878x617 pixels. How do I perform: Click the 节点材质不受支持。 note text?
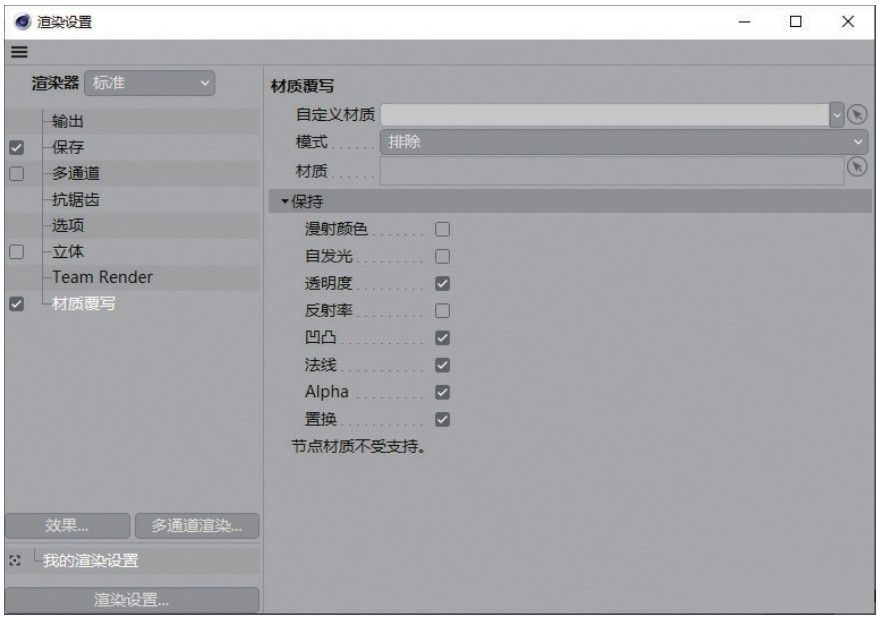pyautogui.click(x=358, y=447)
